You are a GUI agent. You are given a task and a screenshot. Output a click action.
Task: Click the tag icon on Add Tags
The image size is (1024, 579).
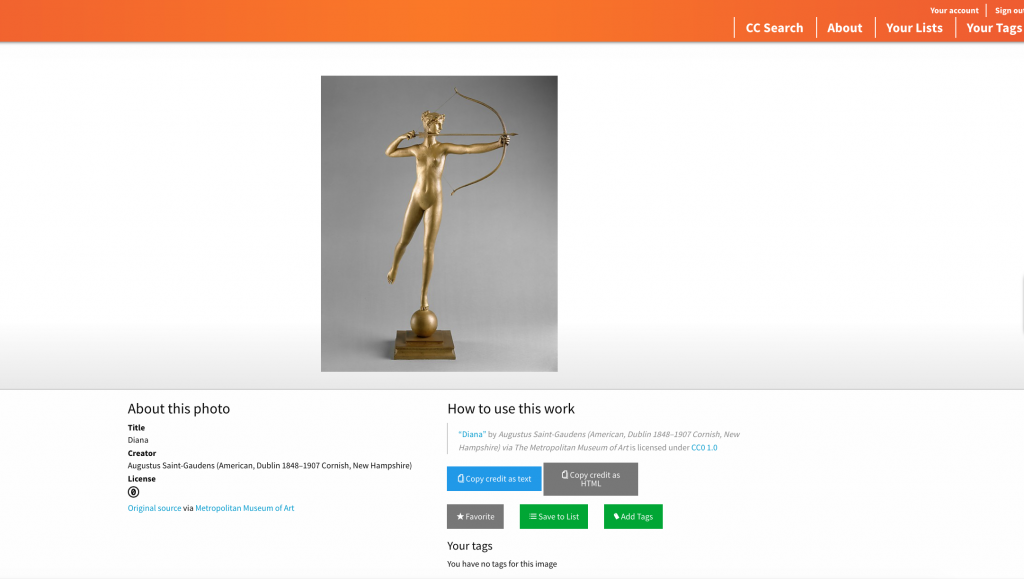pos(616,516)
